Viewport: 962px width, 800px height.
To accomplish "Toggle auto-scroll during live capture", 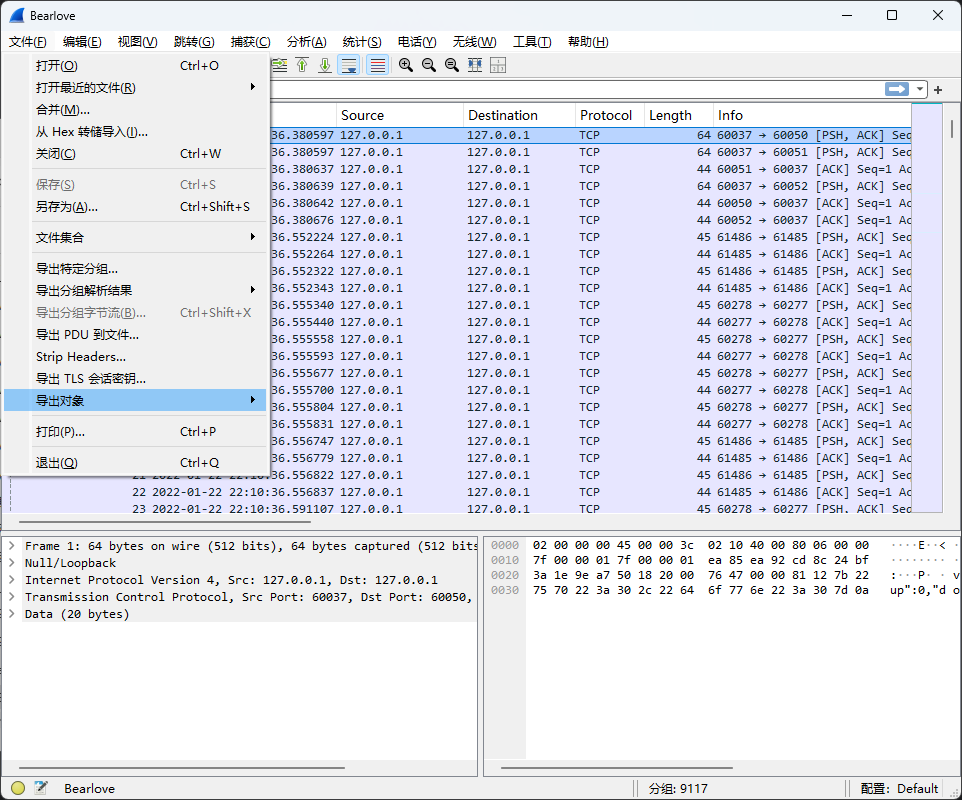I will point(349,65).
